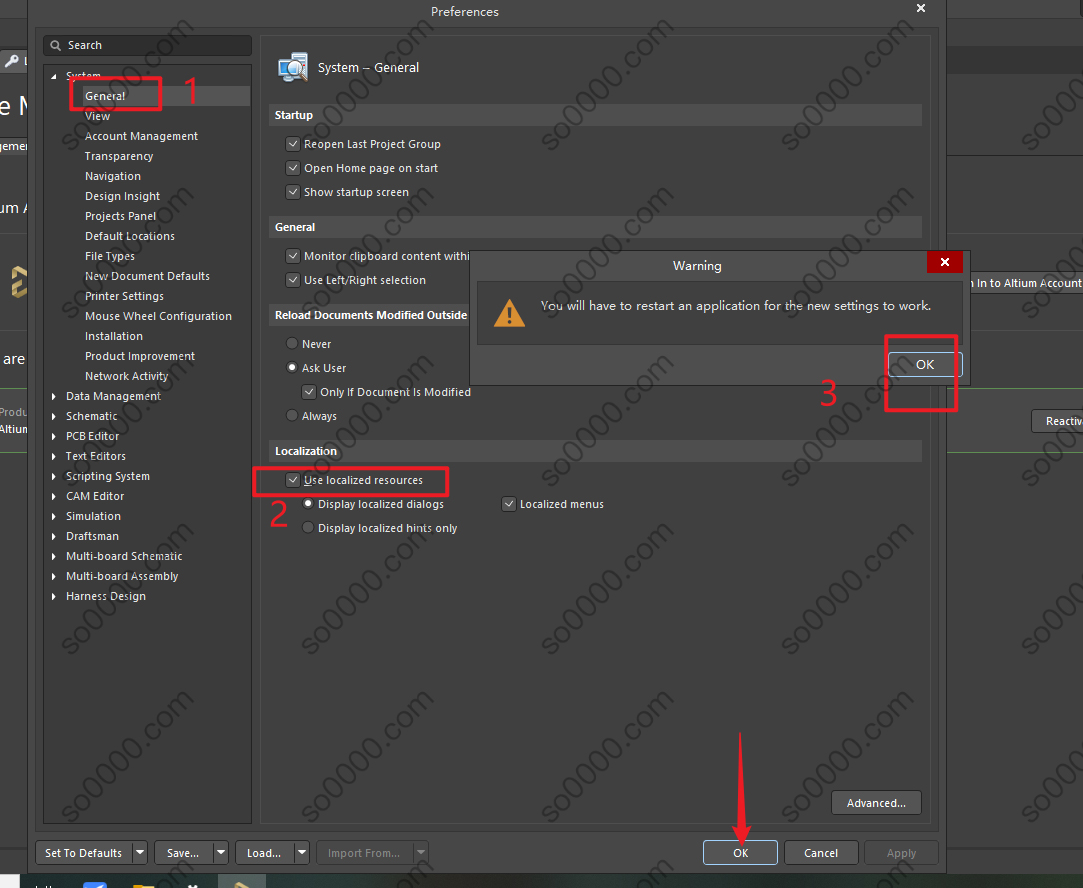Click into the preferences Search field
Screen dimensions: 1083x888
click(150, 46)
